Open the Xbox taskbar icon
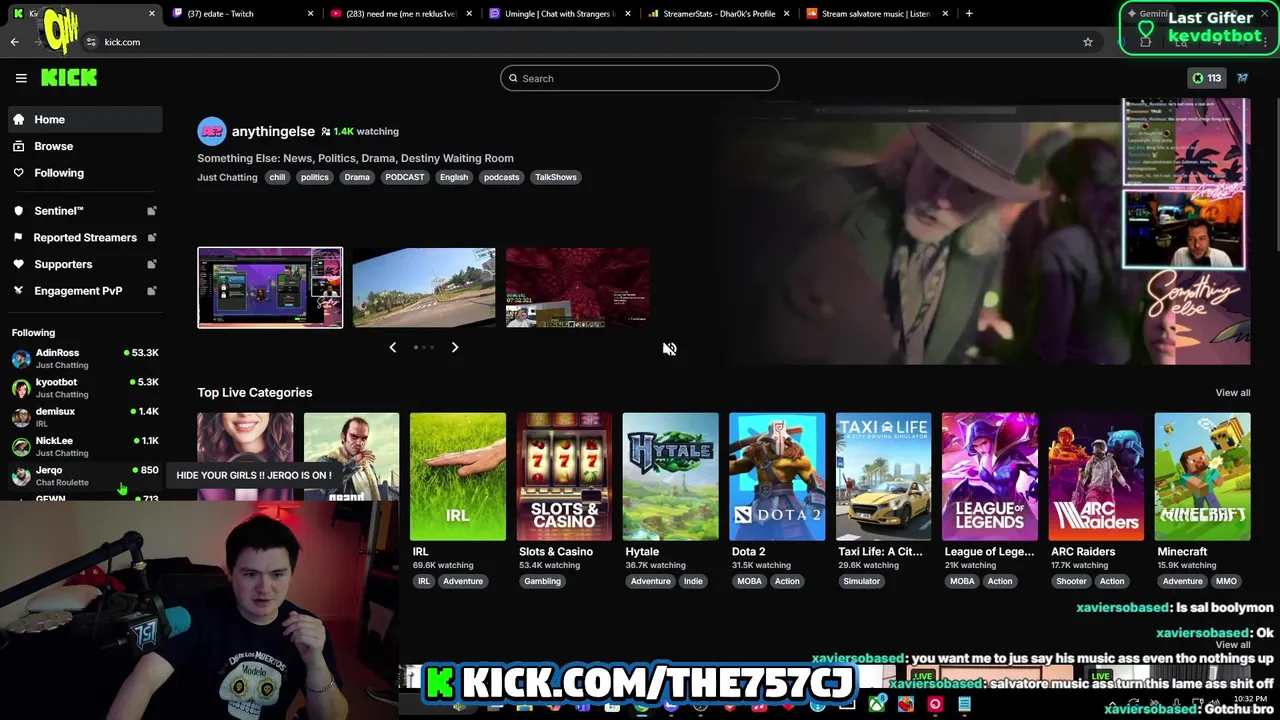The height and width of the screenshot is (720, 1280). [877, 705]
